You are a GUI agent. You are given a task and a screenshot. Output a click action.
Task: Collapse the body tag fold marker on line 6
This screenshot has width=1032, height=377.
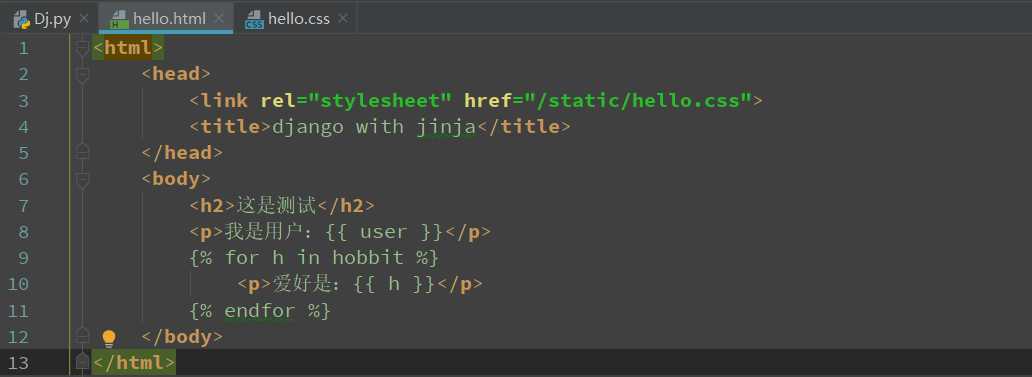click(x=82, y=181)
